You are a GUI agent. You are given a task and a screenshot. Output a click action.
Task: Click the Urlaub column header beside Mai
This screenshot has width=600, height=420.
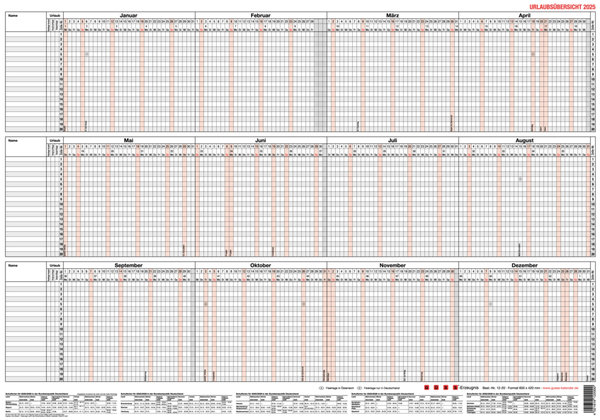pos(54,141)
